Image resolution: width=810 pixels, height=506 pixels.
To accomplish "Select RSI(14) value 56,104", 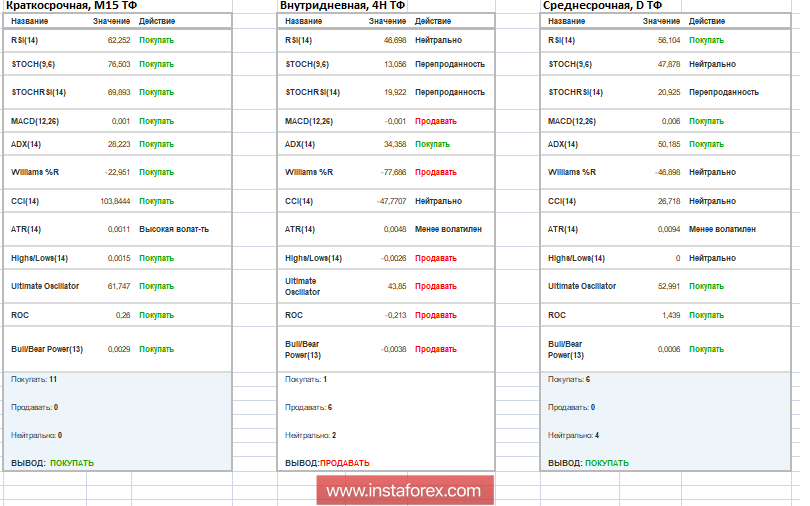I will click(669, 40).
